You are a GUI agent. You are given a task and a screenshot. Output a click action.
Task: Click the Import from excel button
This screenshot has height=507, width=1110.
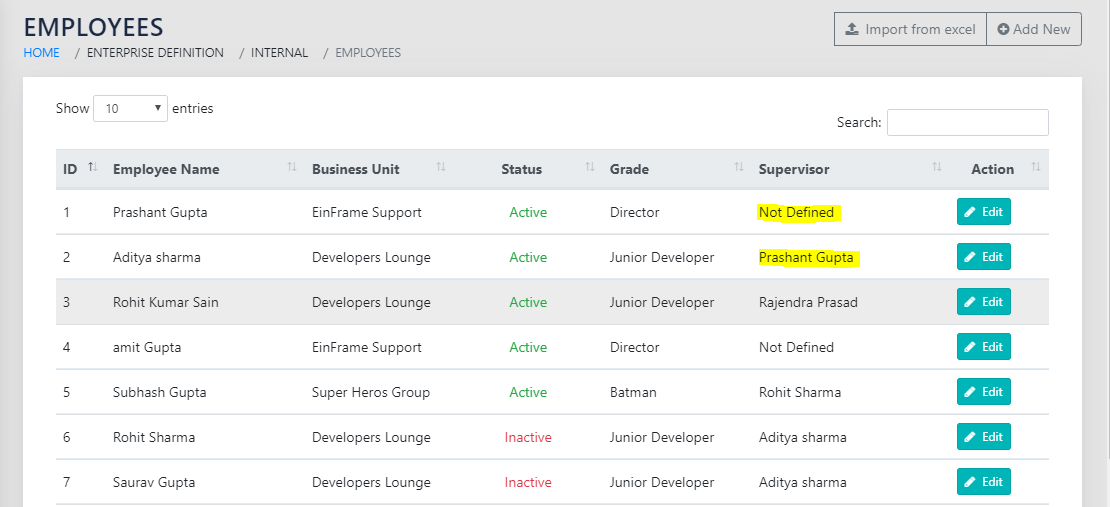click(910, 29)
